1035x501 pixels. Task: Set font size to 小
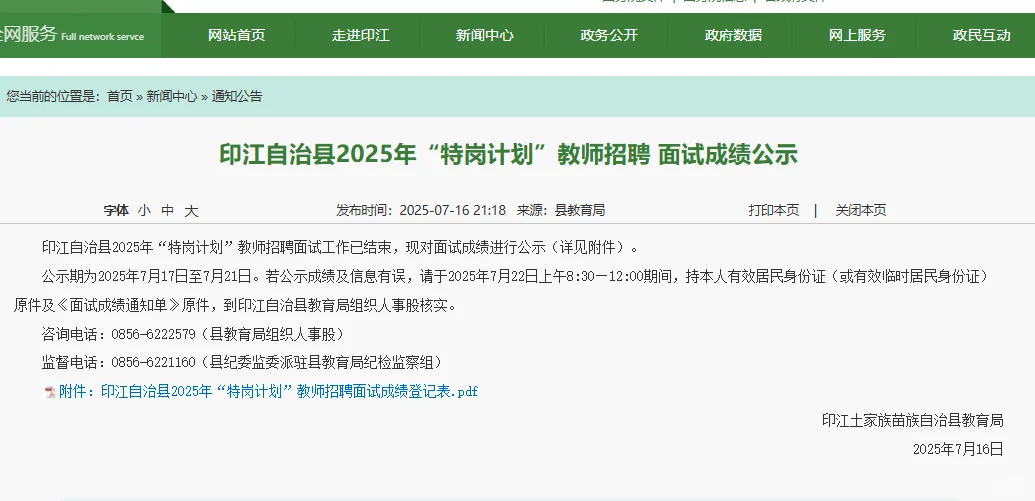coord(145,211)
